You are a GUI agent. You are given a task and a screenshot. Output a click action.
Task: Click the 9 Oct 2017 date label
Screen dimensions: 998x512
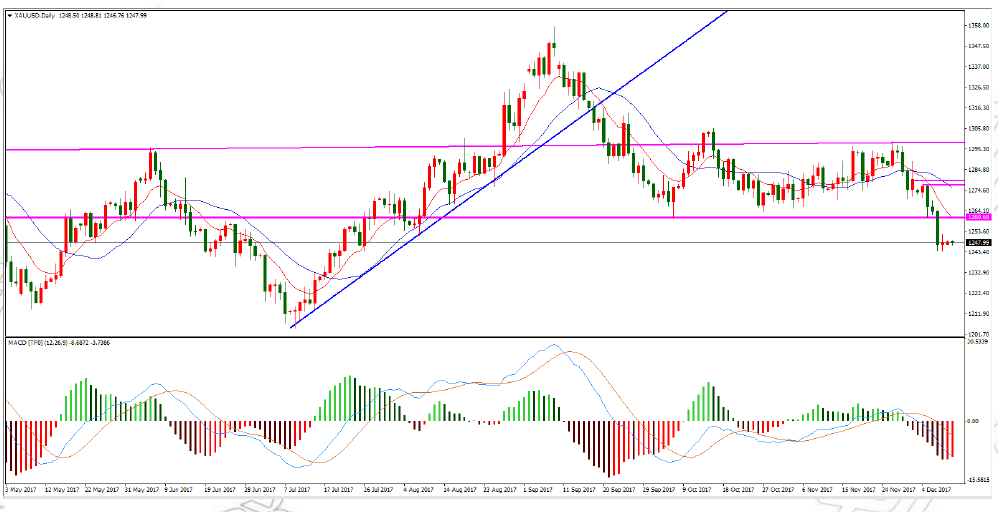point(697,490)
